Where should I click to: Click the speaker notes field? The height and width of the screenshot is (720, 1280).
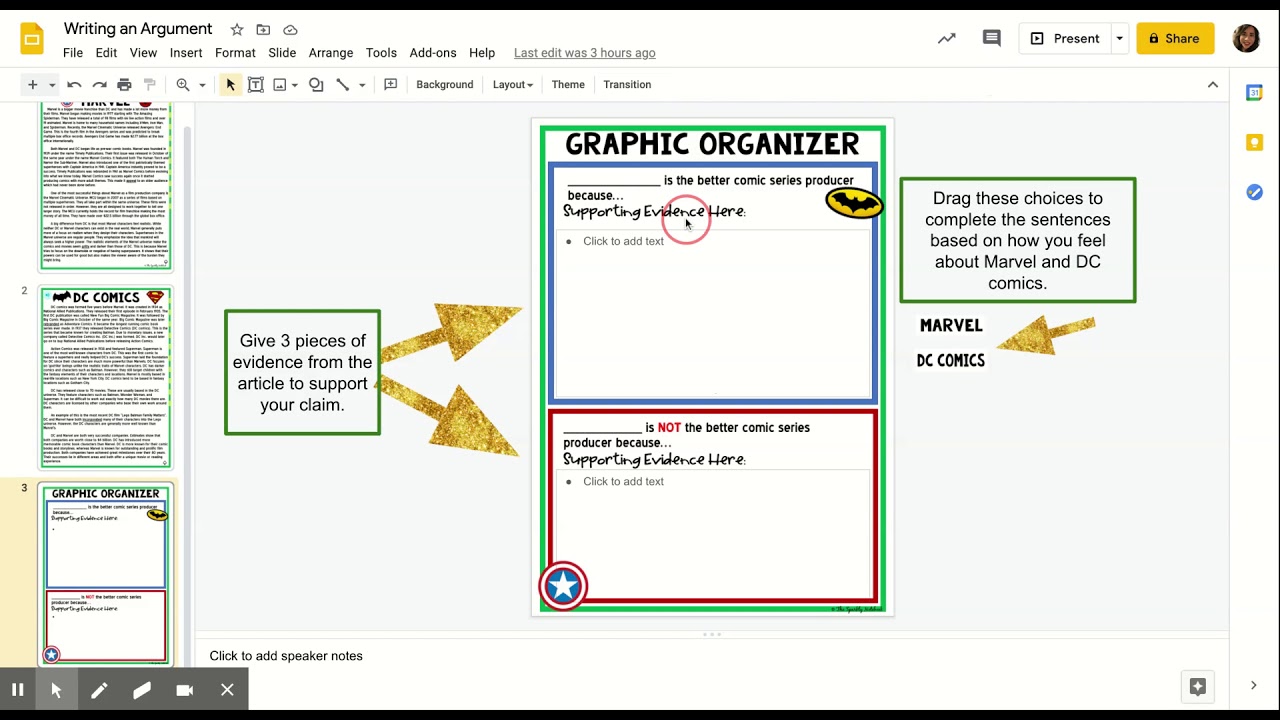point(711,656)
